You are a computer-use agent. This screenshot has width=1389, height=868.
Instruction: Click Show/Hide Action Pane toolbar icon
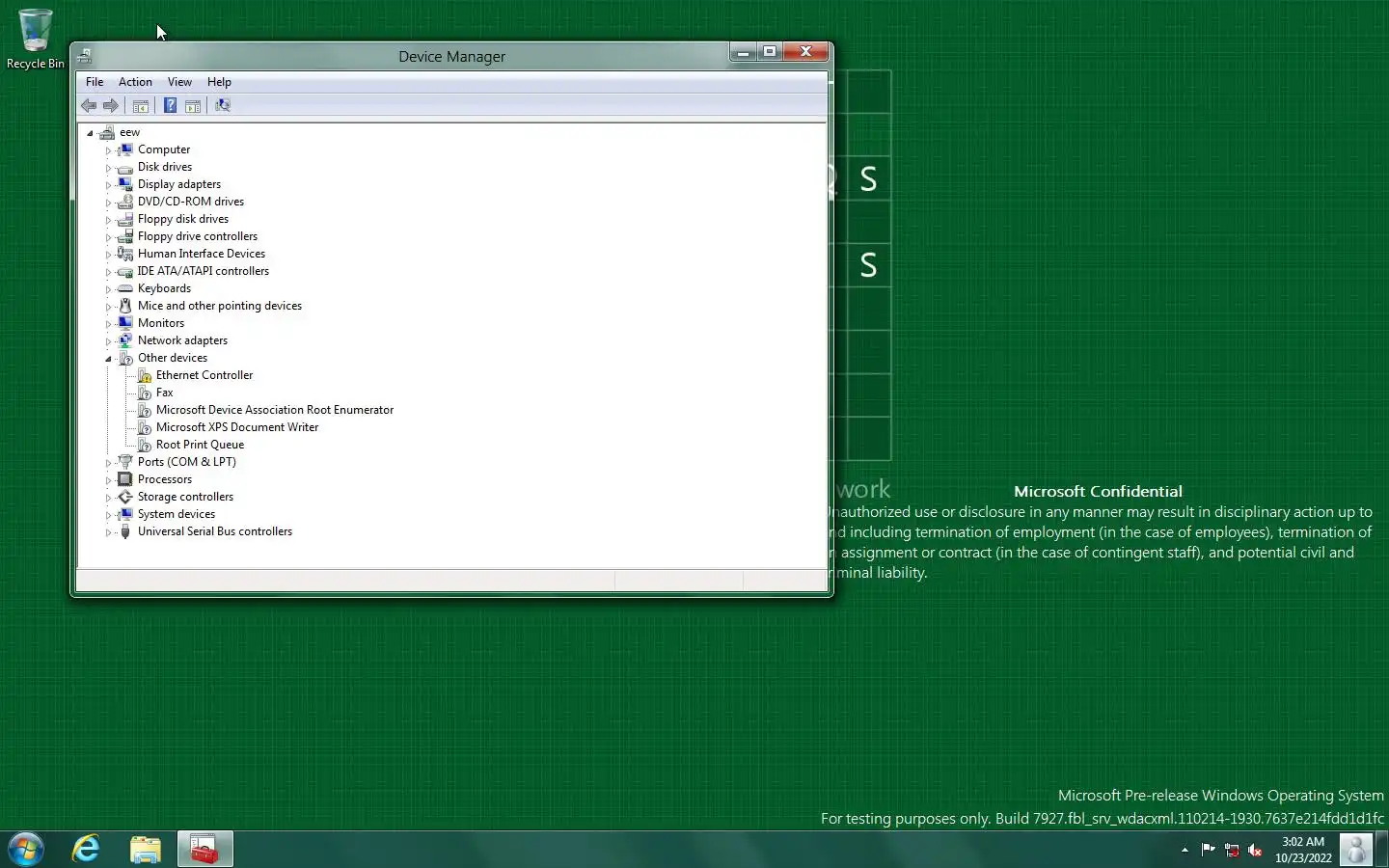[193, 106]
